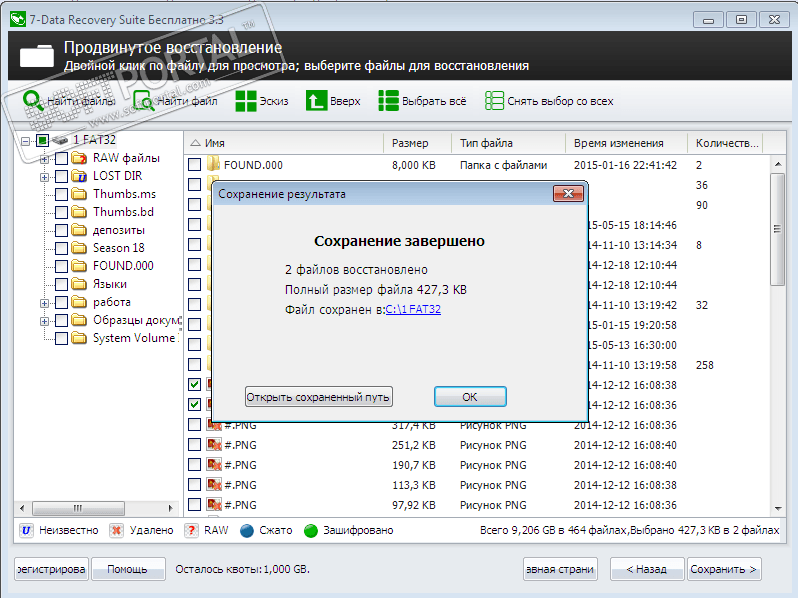Screen dimensions: 798x598
Task: Click the file list scroll up arrow
Action: 778,164
